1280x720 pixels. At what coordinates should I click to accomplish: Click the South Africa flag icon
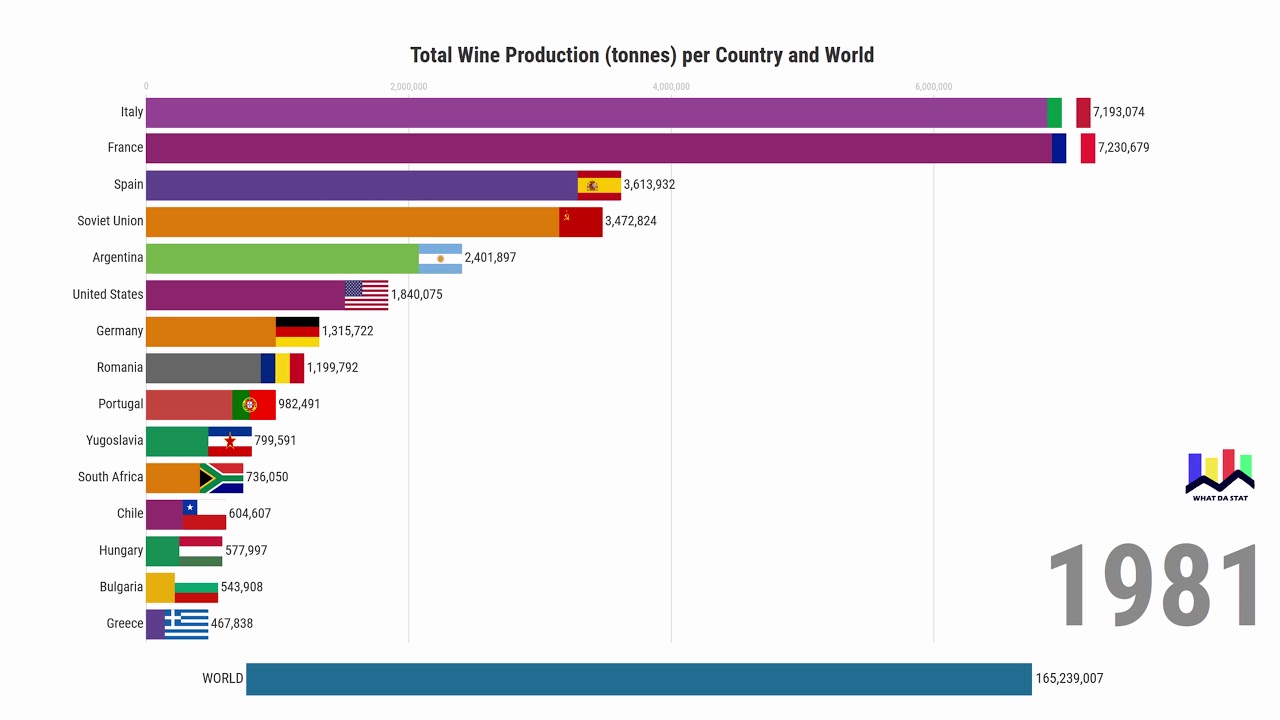tap(221, 478)
